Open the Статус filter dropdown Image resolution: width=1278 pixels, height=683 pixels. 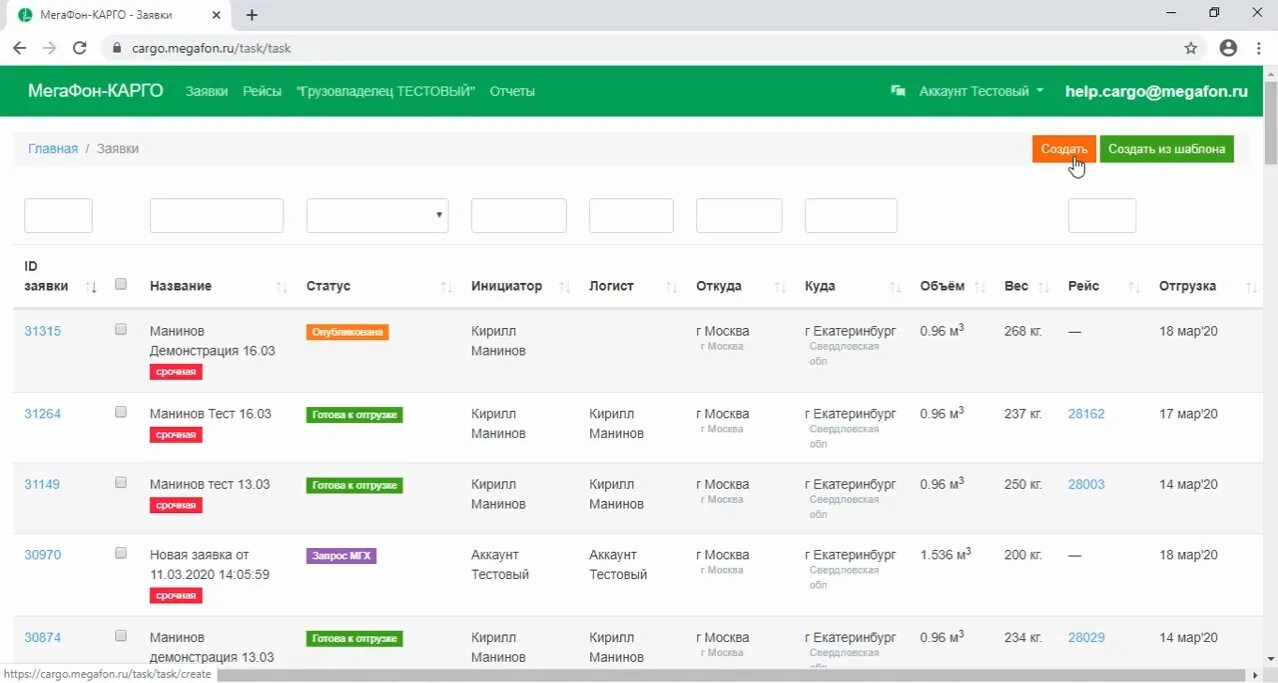pyautogui.click(x=377, y=215)
